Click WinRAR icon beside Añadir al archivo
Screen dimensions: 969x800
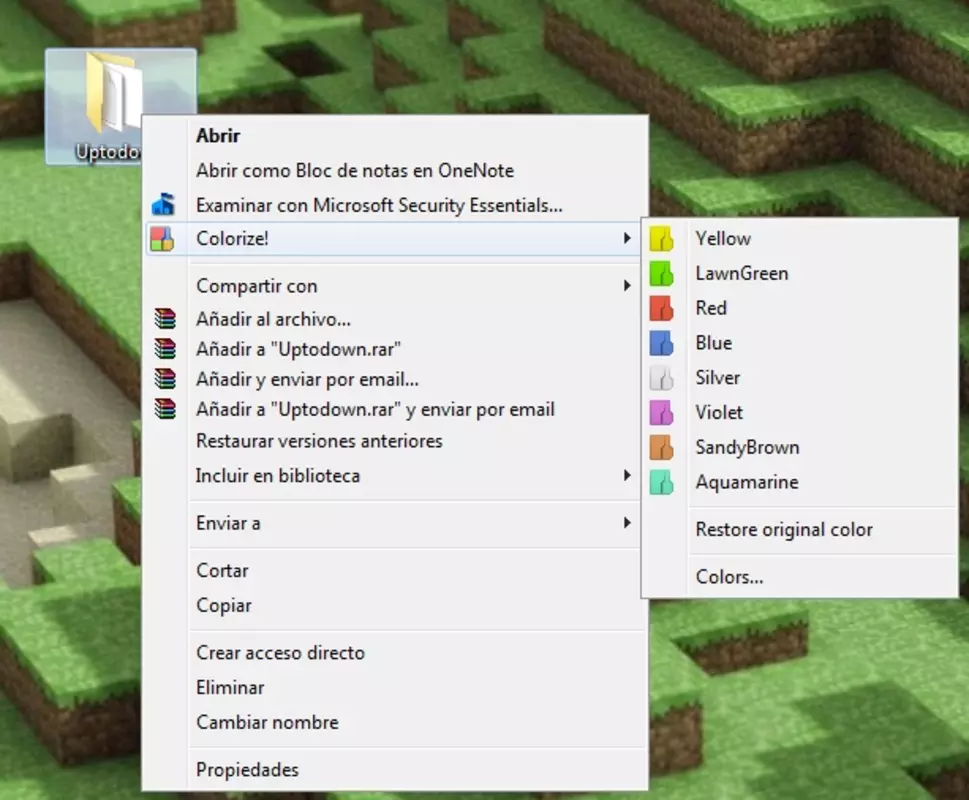tap(165, 318)
